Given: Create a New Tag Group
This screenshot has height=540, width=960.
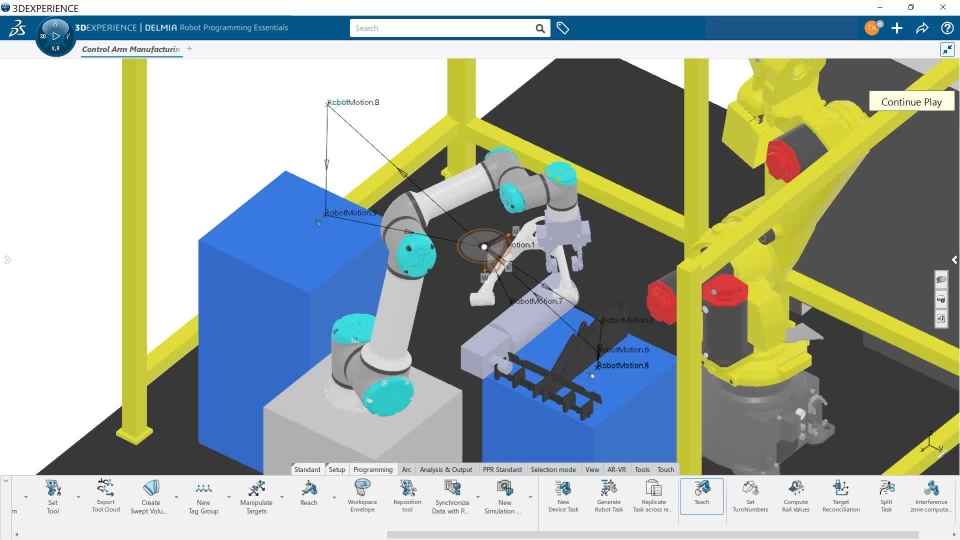Looking at the screenshot, I should click(x=203, y=497).
